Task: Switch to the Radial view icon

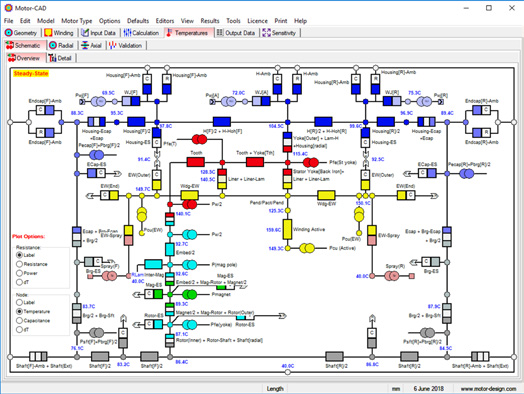Action: tap(53, 45)
